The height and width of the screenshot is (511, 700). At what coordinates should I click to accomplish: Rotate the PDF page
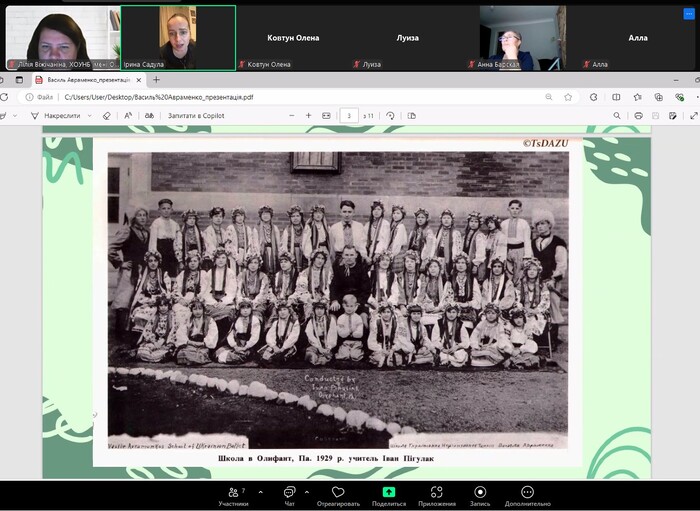[390, 116]
